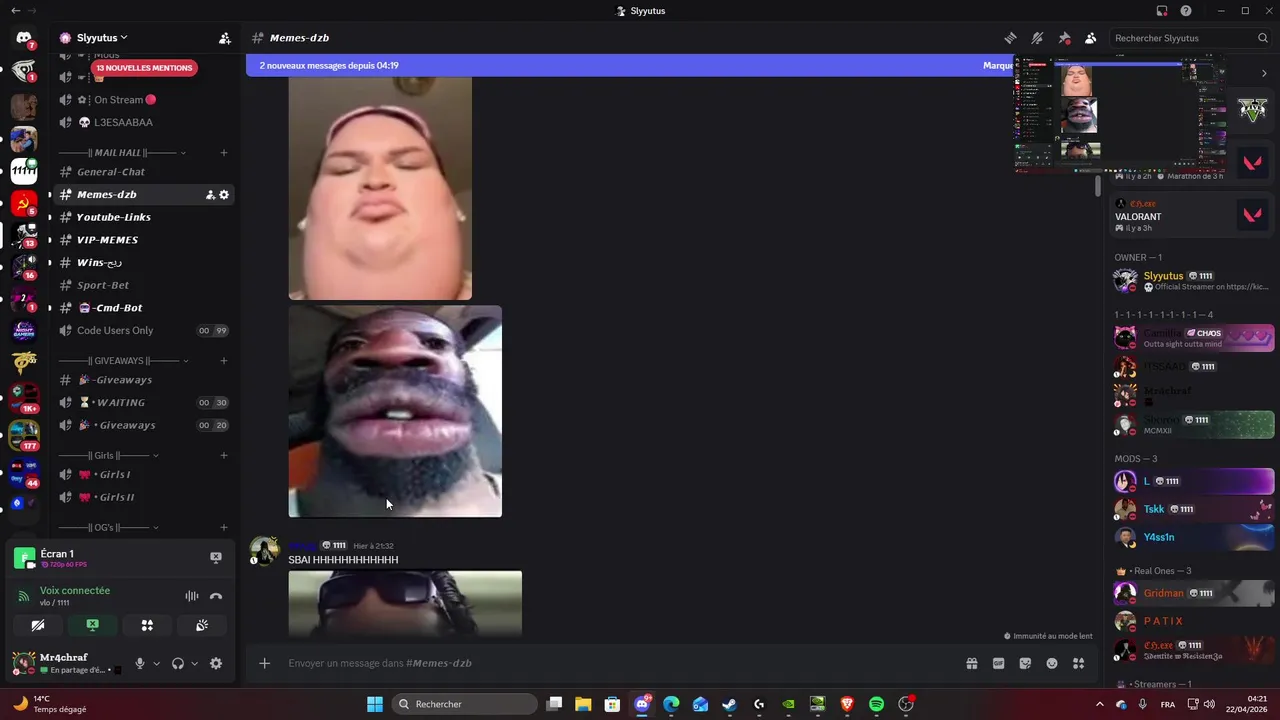Click the 13 nouvelles mentions pill
This screenshot has width=1280, height=720.
point(144,68)
